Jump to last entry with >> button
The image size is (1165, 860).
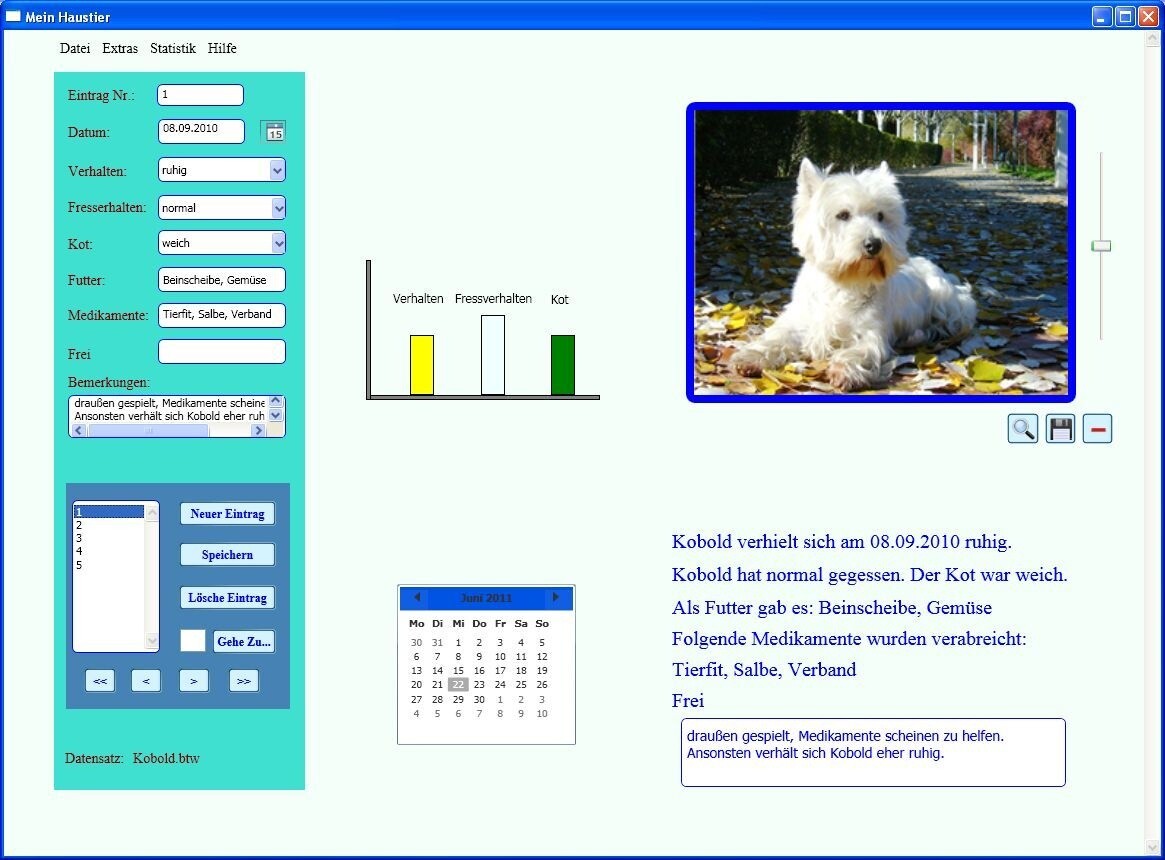244,681
